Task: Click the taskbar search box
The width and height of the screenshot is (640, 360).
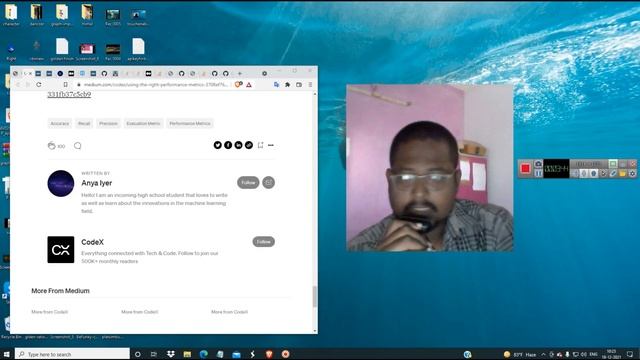Action: click(x=72, y=354)
